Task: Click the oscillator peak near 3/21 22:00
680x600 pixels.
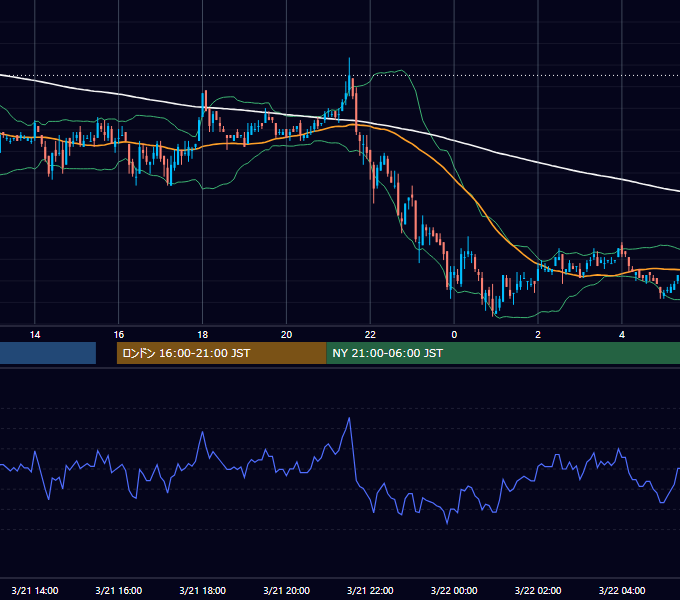Action: coord(349,418)
